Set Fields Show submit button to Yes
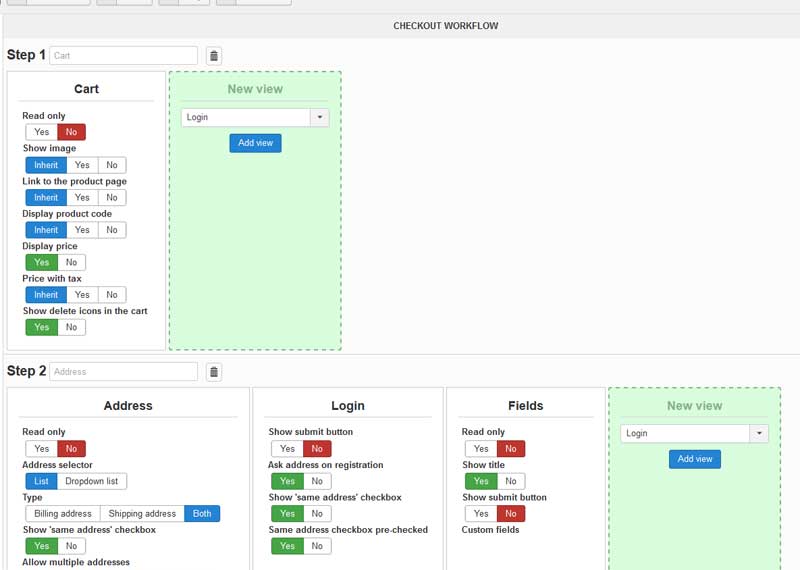The height and width of the screenshot is (570, 800). [x=481, y=513]
